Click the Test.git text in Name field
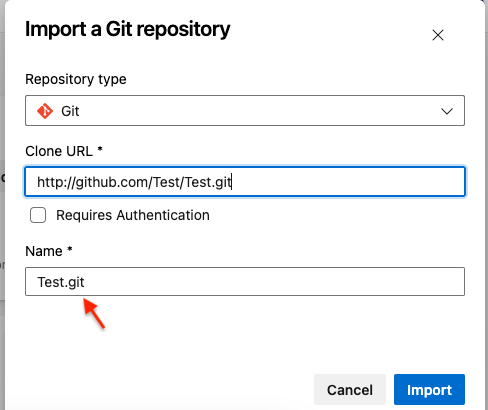 click(61, 282)
